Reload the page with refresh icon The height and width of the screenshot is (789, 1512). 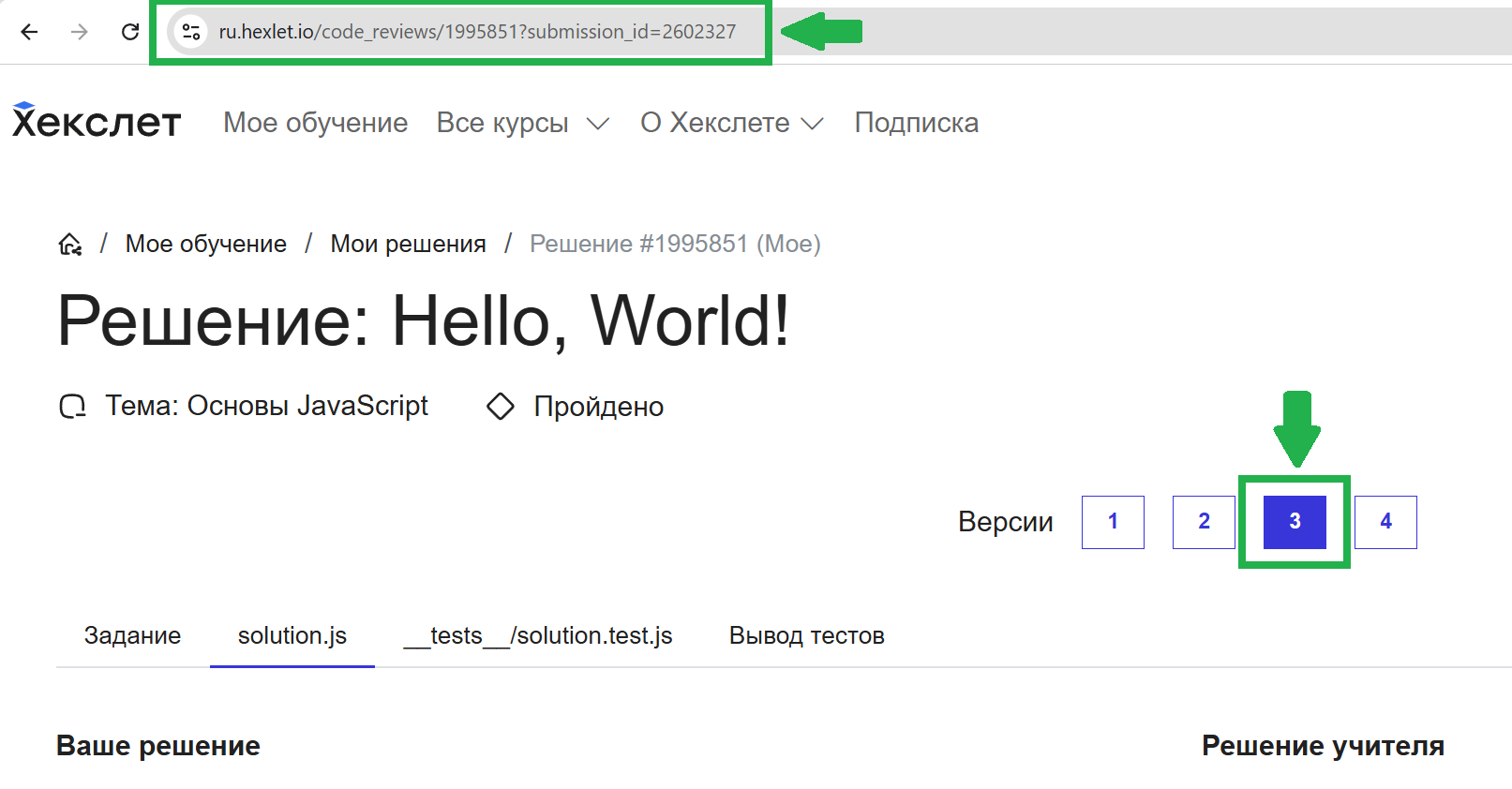point(130,32)
